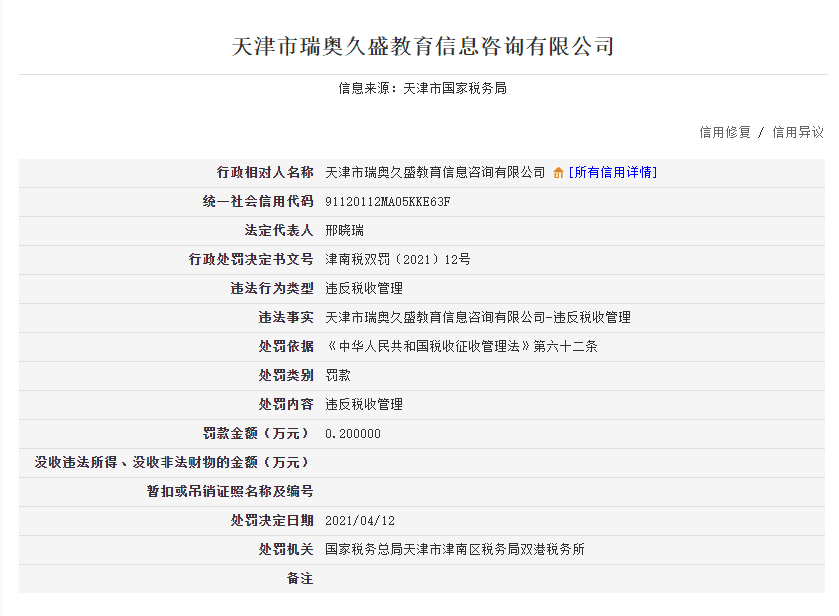Image resolution: width=839 pixels, height=616 pixels.
Task: Click the 违法事实 label
Action: [286, 317]
